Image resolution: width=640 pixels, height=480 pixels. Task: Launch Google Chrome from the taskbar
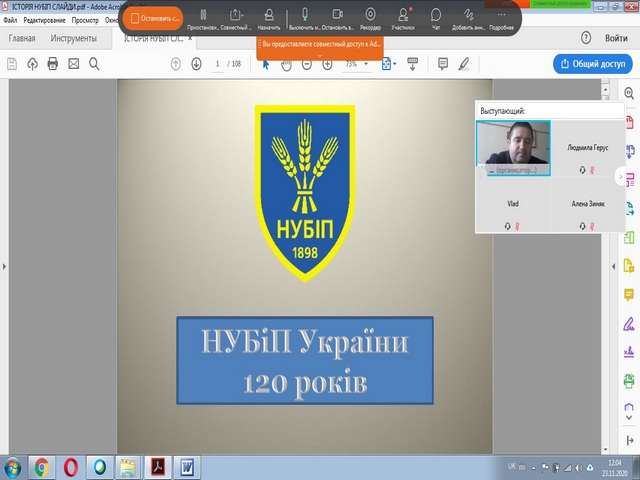tap(42, 468)
